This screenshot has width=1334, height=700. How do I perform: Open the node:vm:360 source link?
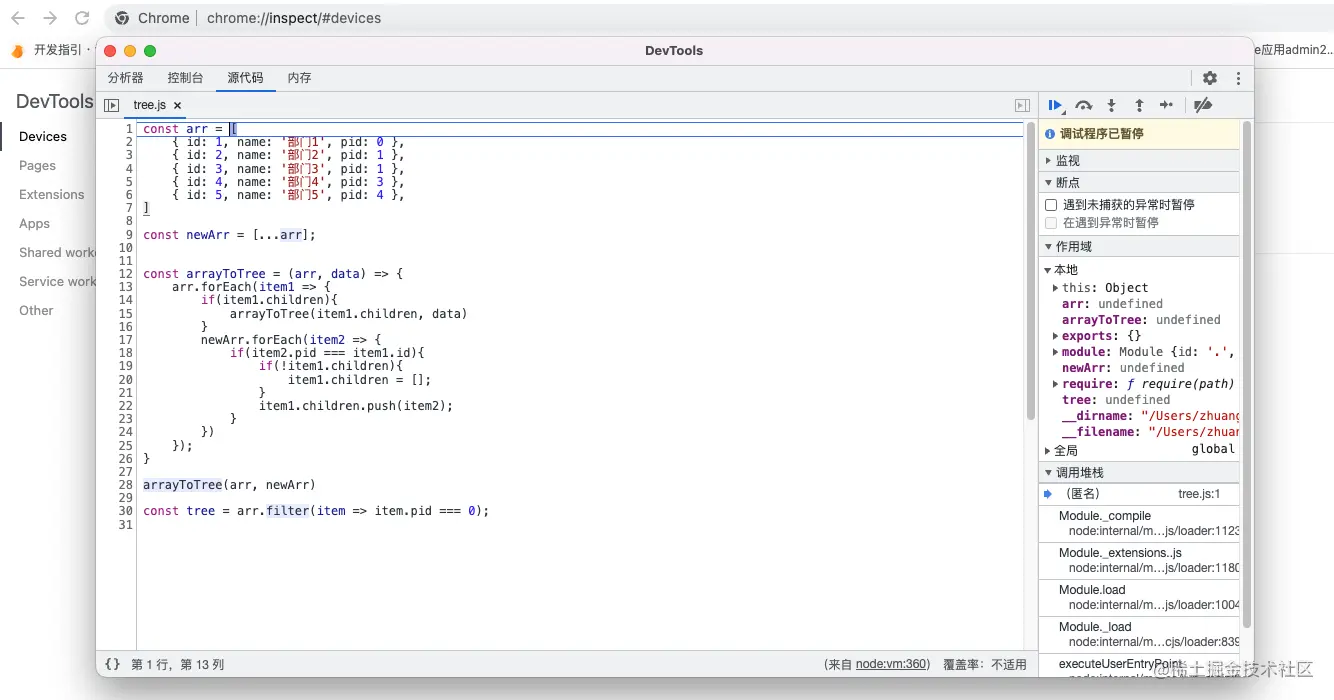click(x=892, y=664)
